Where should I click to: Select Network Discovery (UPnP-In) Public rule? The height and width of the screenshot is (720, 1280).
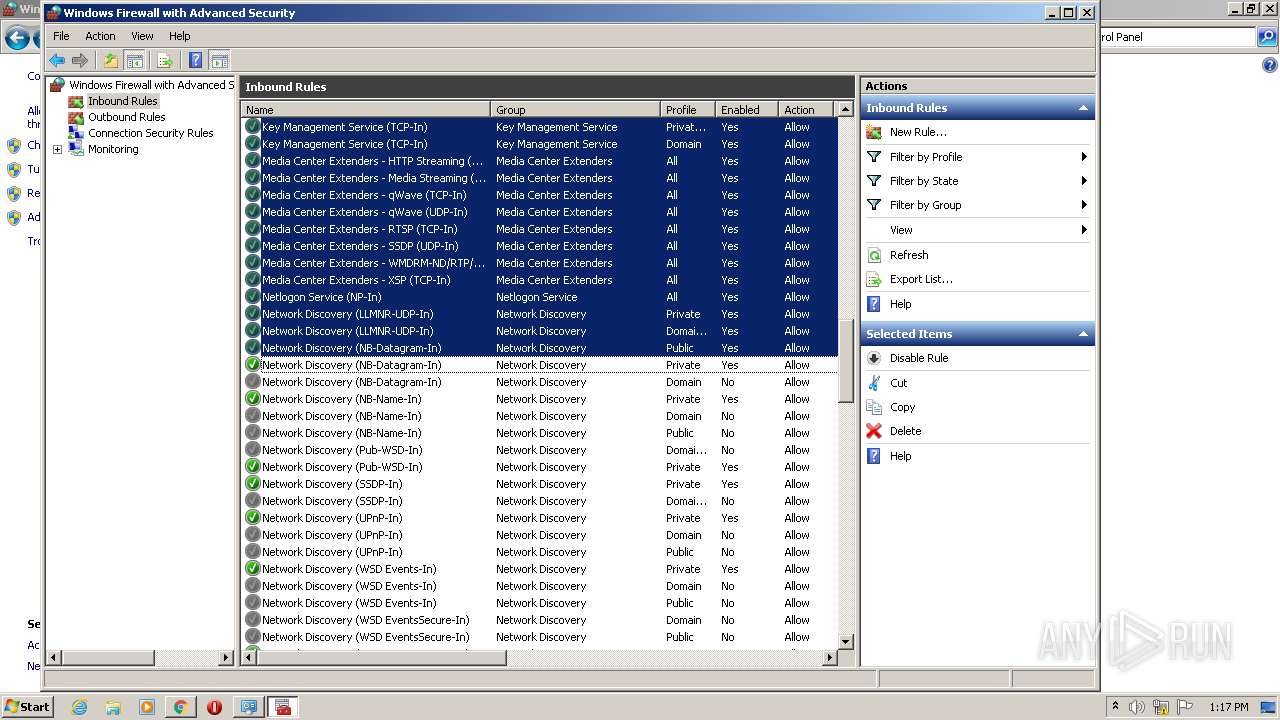click(539, 552)
